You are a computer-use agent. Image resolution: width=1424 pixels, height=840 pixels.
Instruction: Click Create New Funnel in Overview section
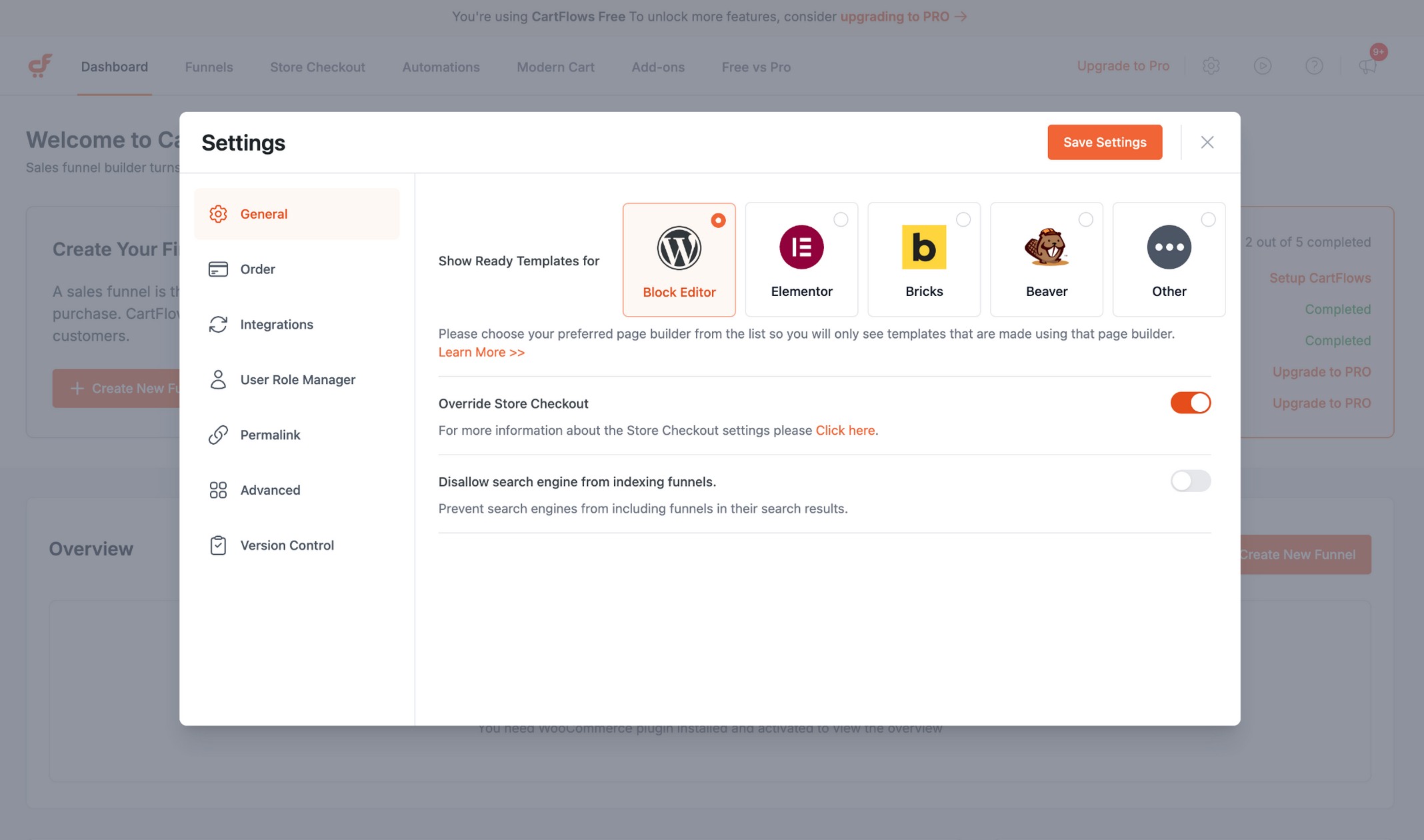pos(1305,555)
